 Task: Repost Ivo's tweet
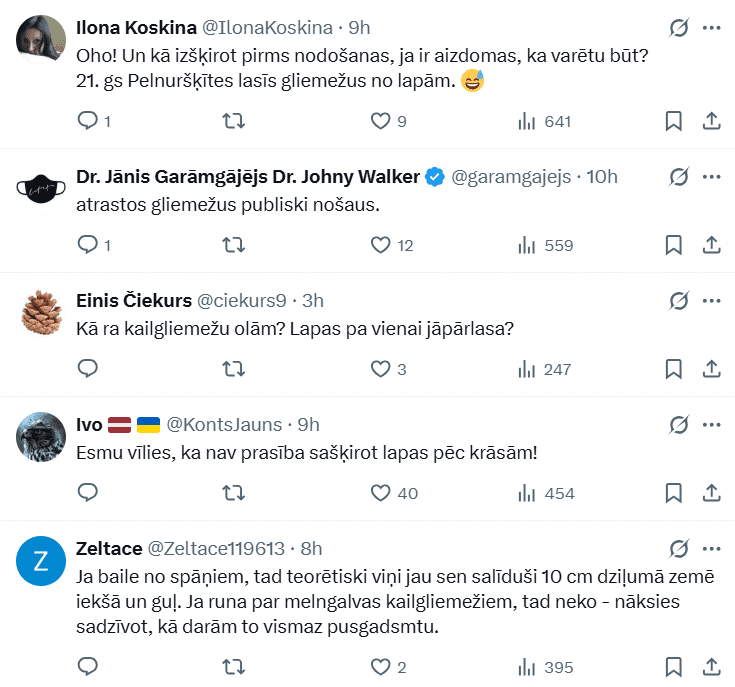pos(232,493)
